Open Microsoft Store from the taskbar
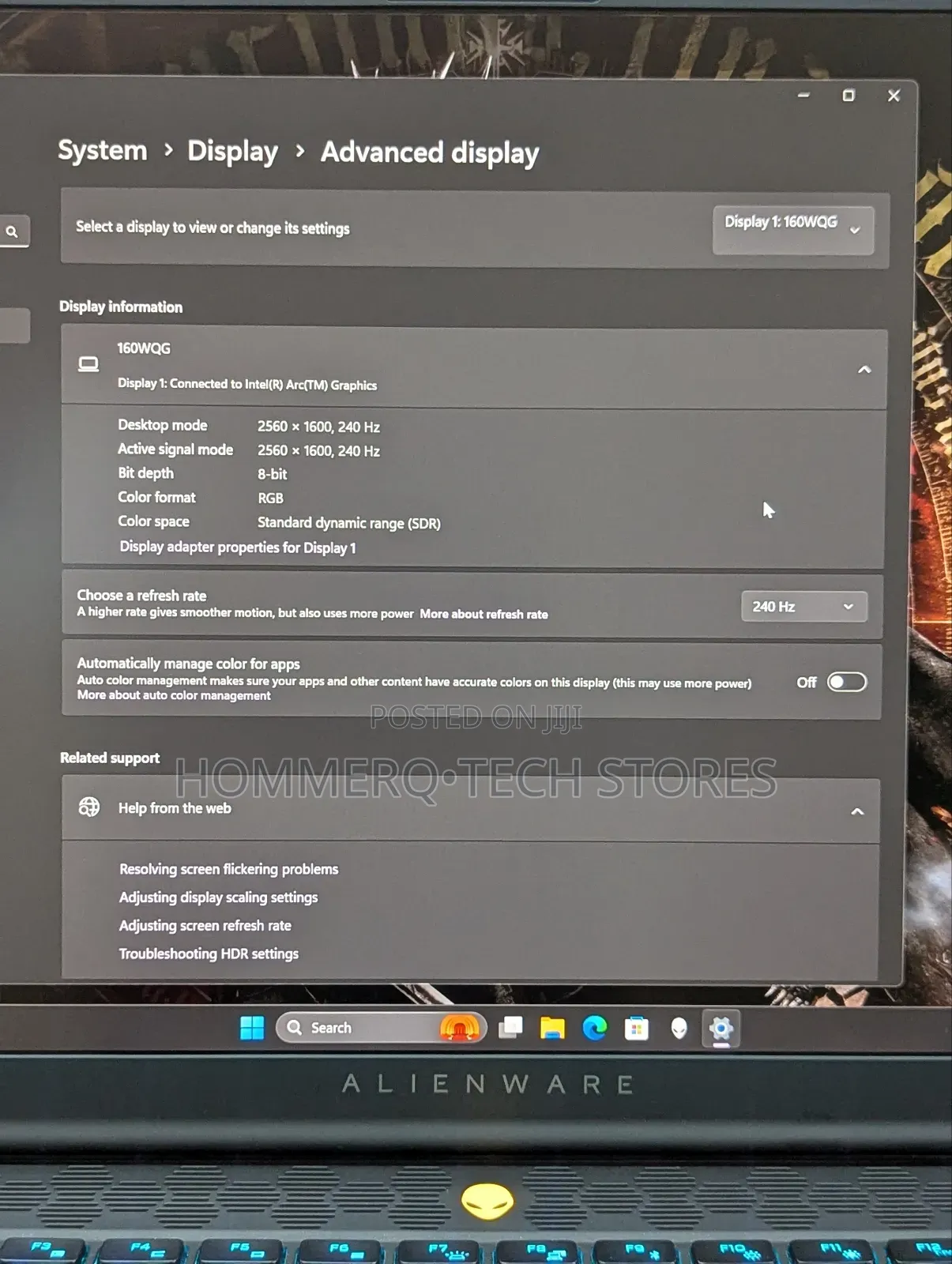This screenshot has width=952, height=1264. pos(636,1029)
